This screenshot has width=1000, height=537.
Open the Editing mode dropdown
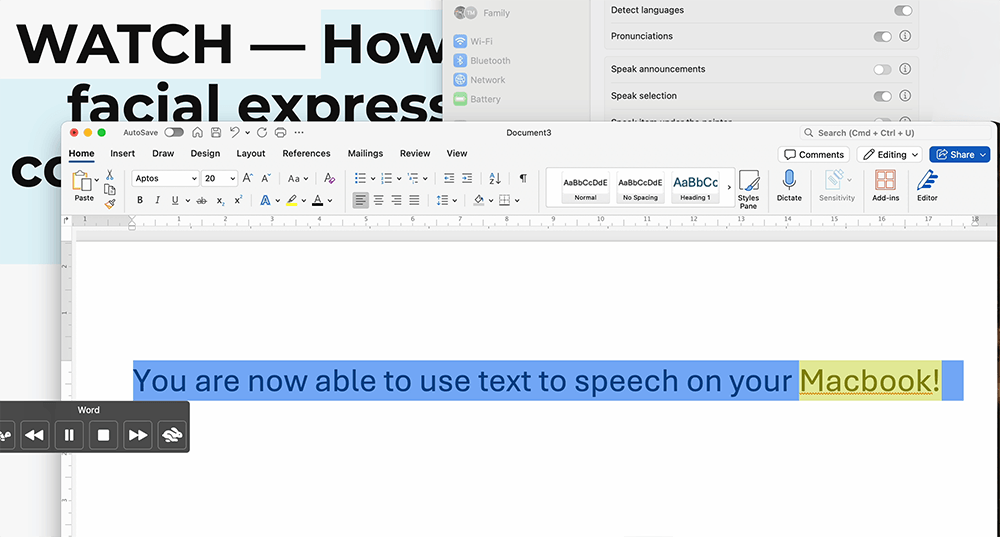click(x=891, y=155)
